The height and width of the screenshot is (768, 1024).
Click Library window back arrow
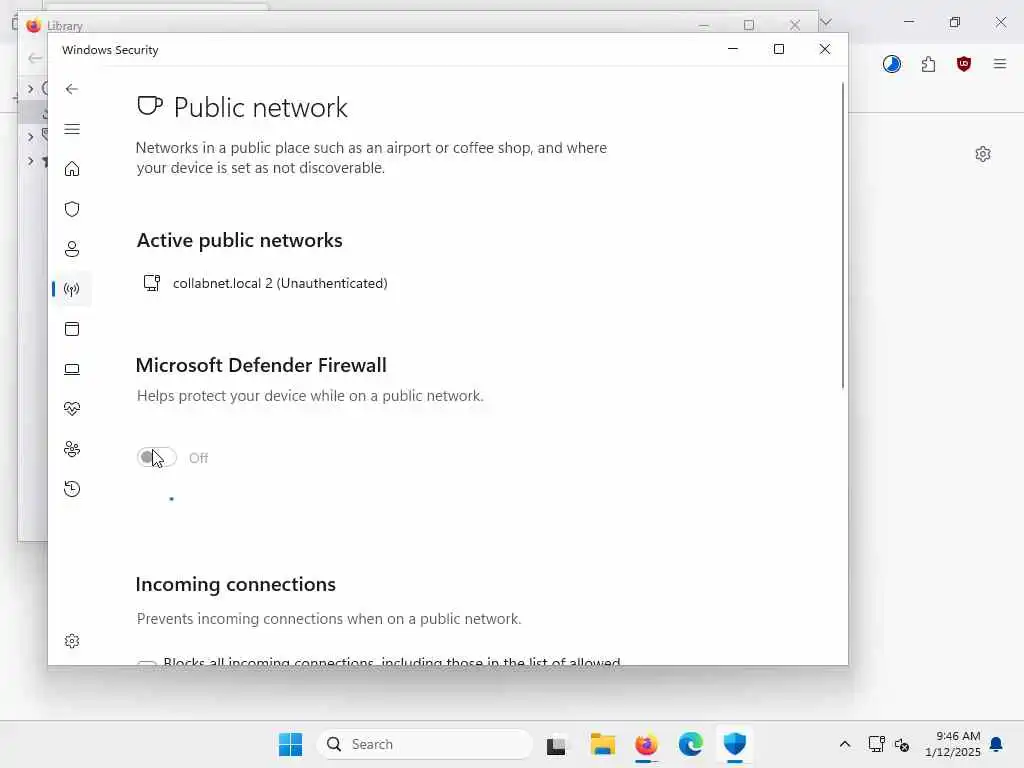pyautogui.click(x=35, y=58)
